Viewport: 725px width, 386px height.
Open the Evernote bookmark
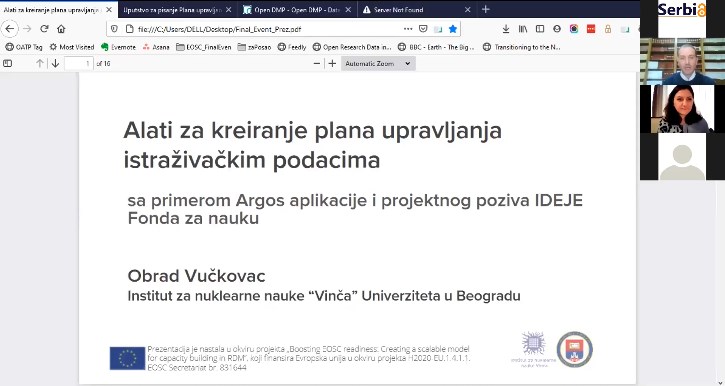click(x=118, y=47)
